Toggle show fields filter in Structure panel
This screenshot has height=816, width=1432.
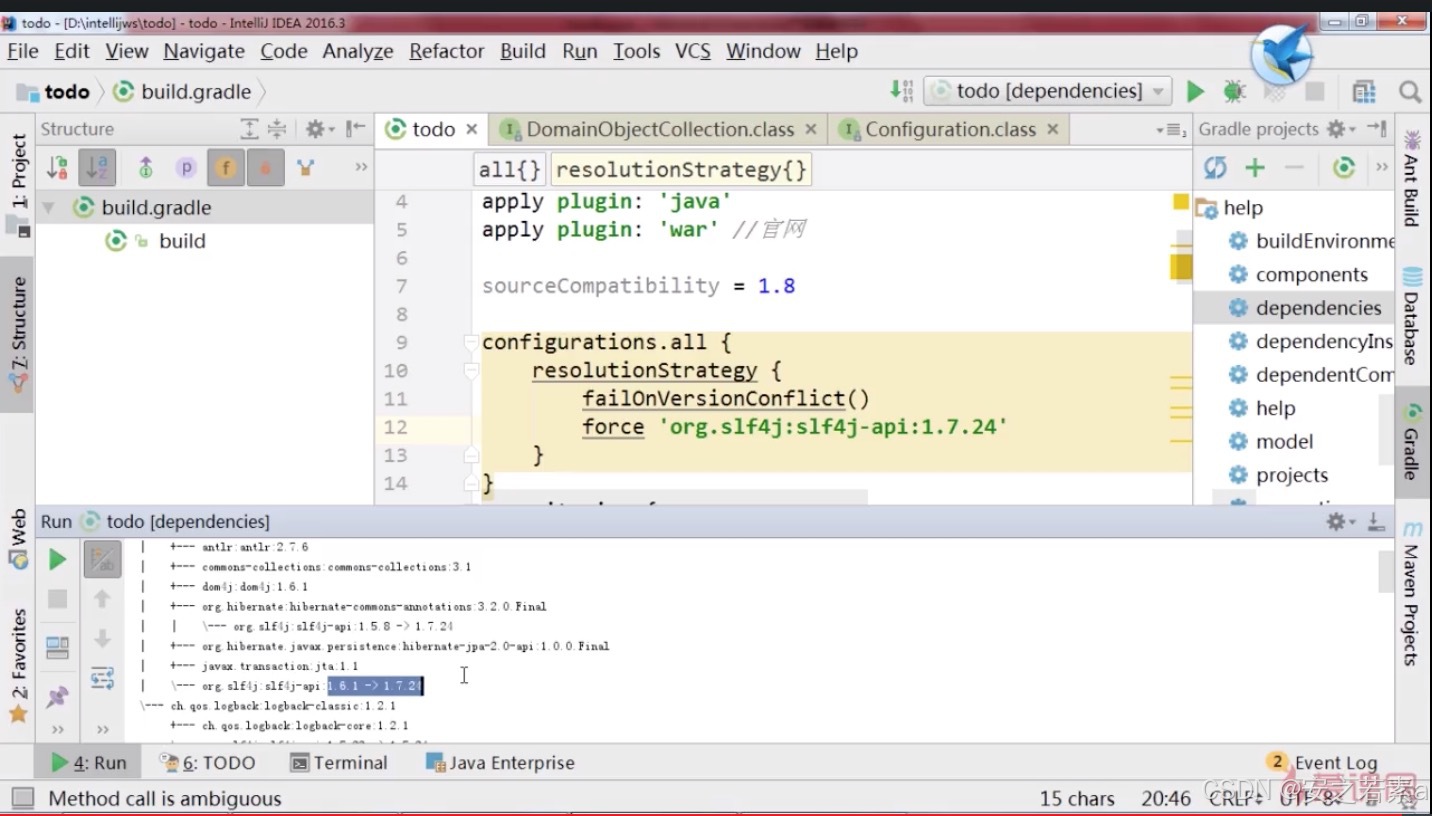pyautogui.click(x=226, y=168)
